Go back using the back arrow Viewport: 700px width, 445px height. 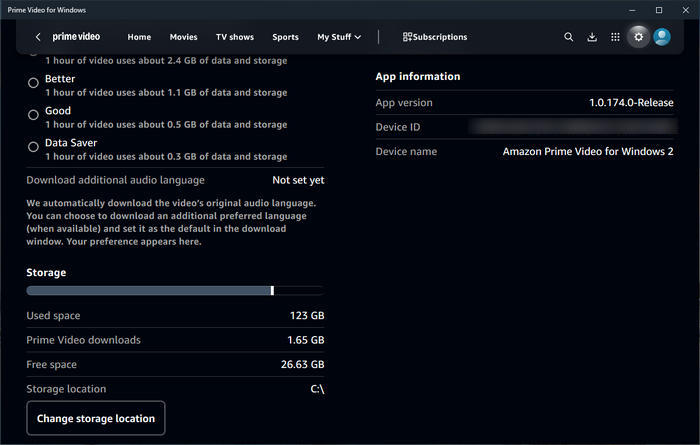pyautogui.click(x=38, y=37)
